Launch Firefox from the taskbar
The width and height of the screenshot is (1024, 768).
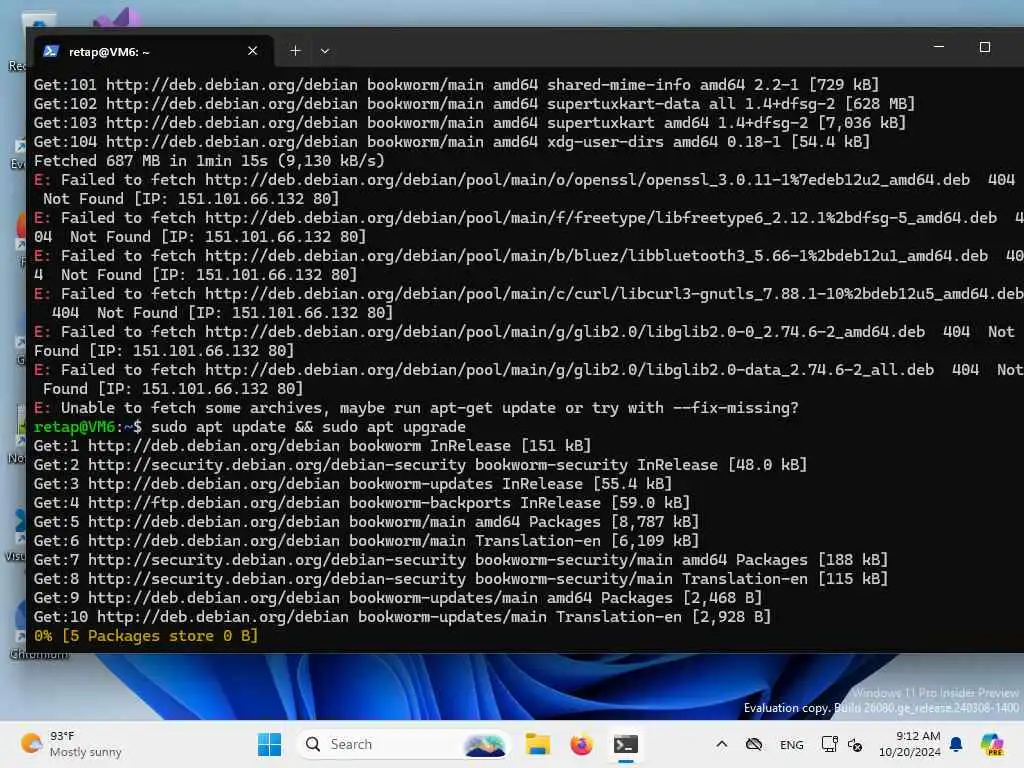point(581,744)
